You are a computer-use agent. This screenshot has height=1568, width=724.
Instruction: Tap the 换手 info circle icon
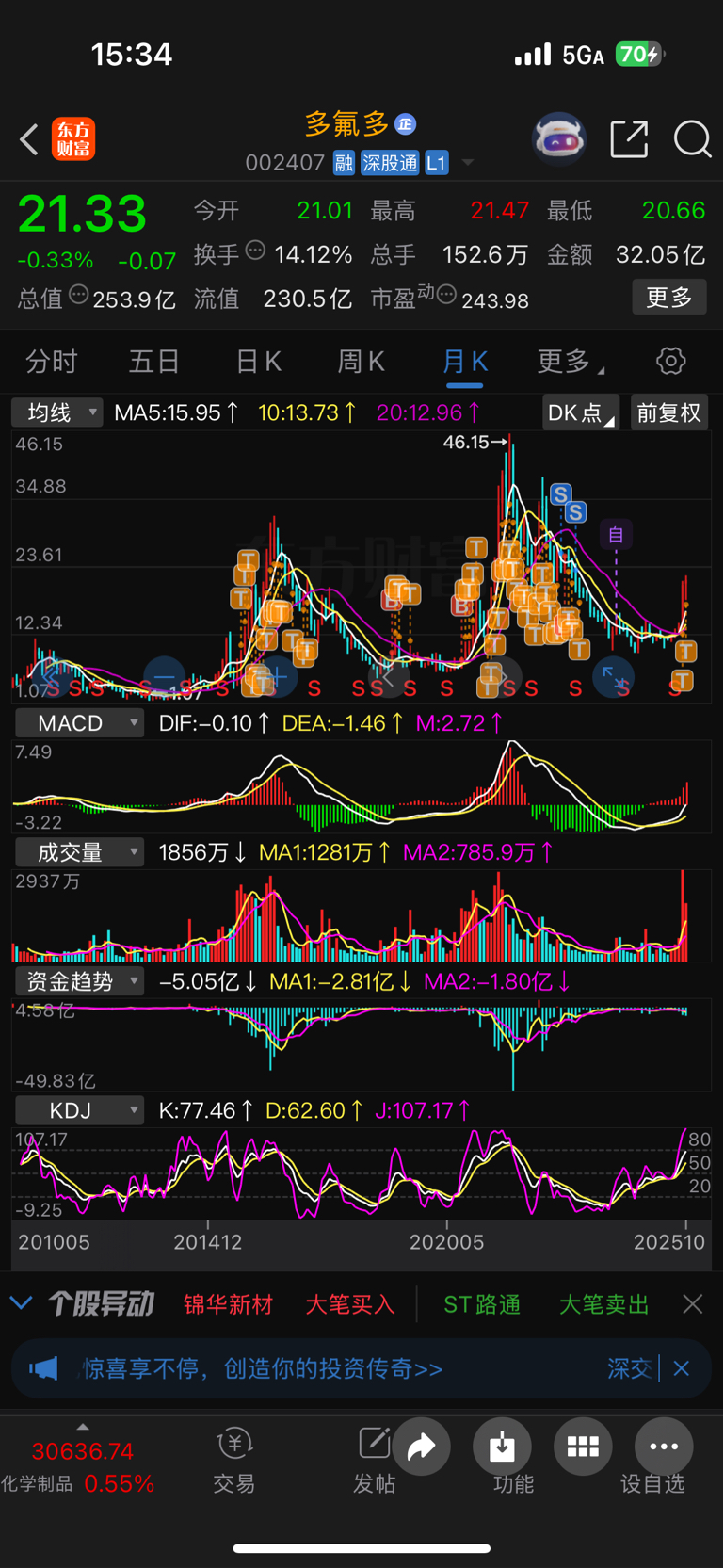click(255, 251)
